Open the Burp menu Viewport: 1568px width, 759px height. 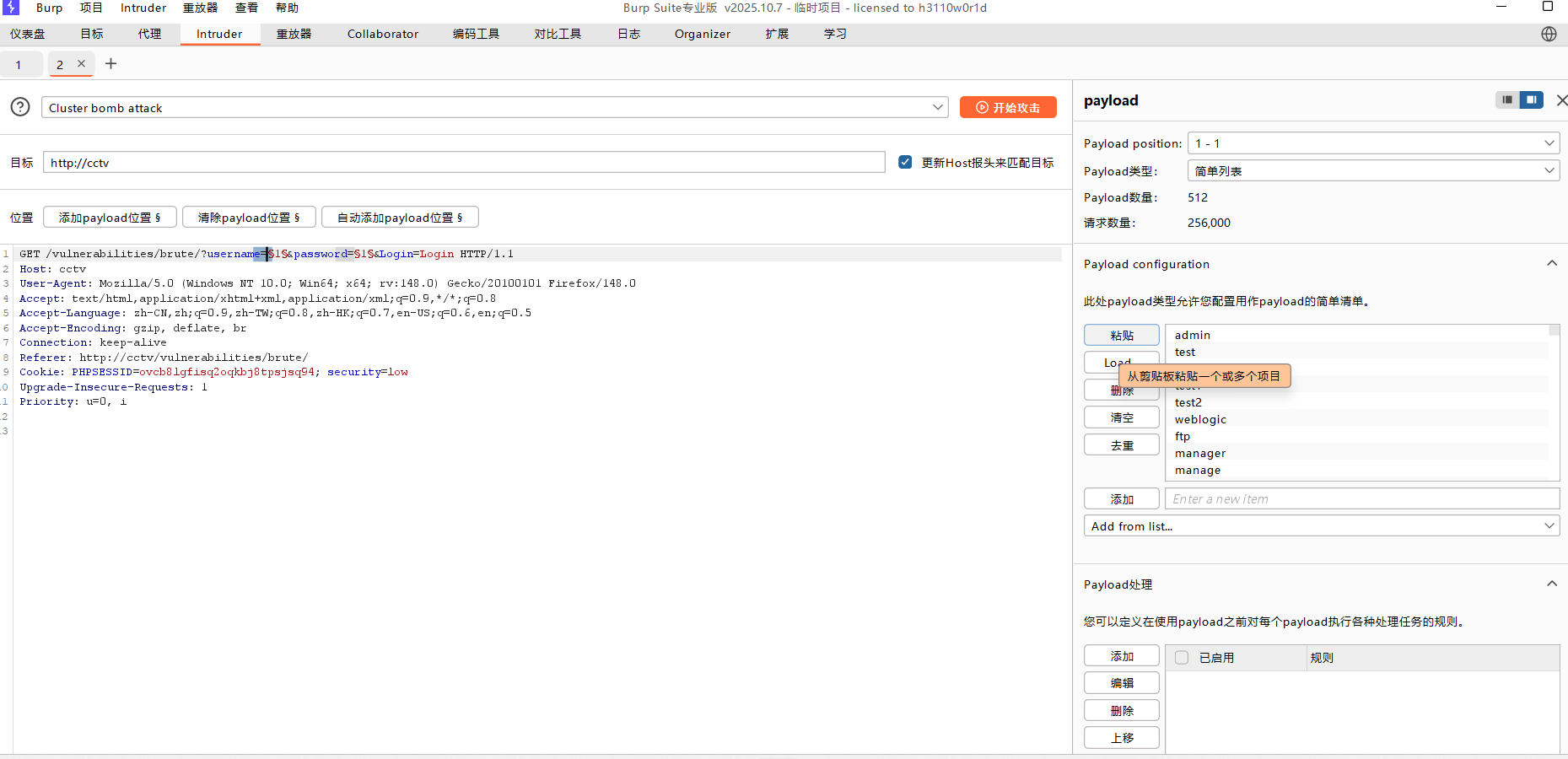pyautogui.click(x=49, y=8)
